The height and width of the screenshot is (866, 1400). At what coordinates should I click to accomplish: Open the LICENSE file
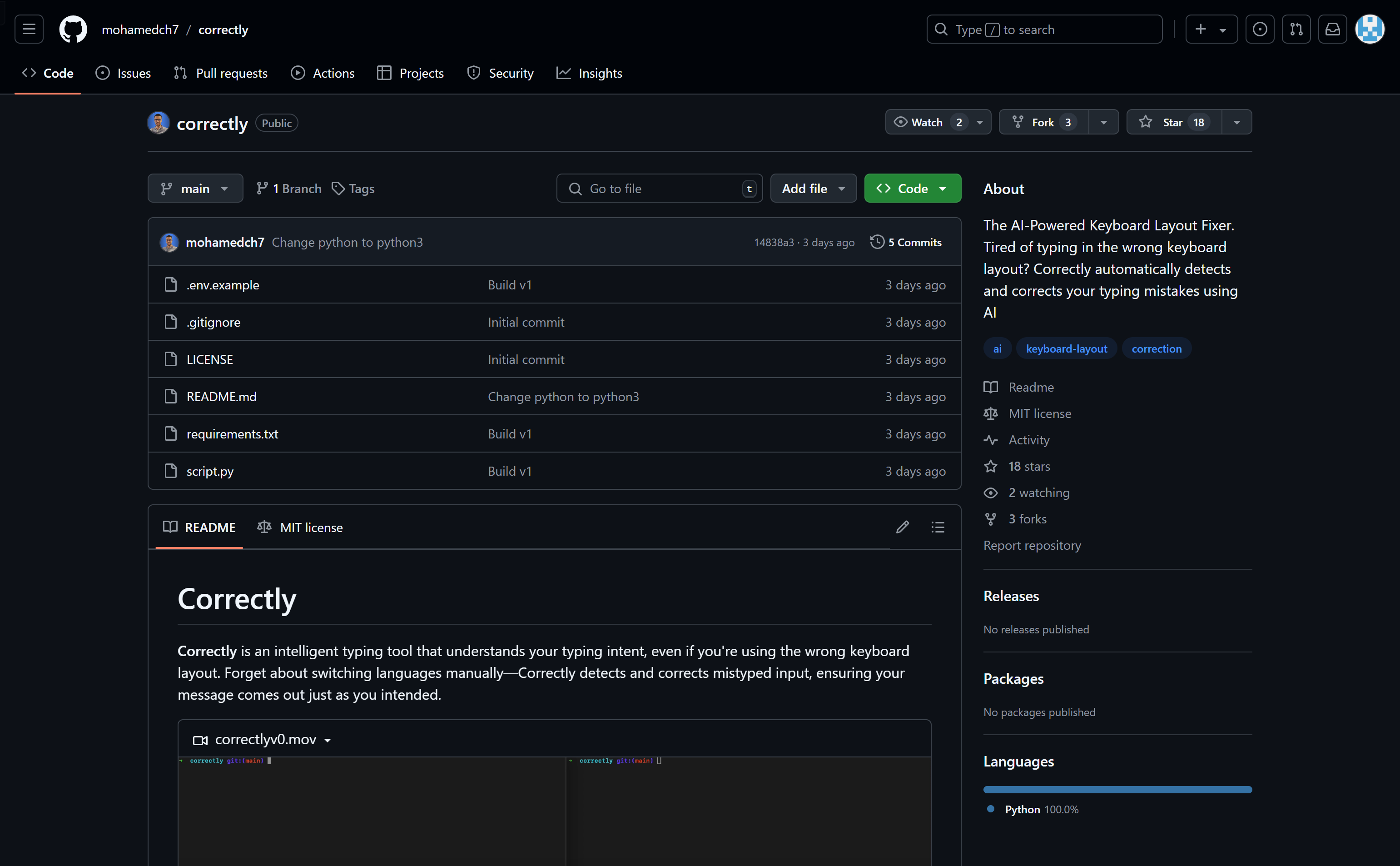[x=209, y=359]
